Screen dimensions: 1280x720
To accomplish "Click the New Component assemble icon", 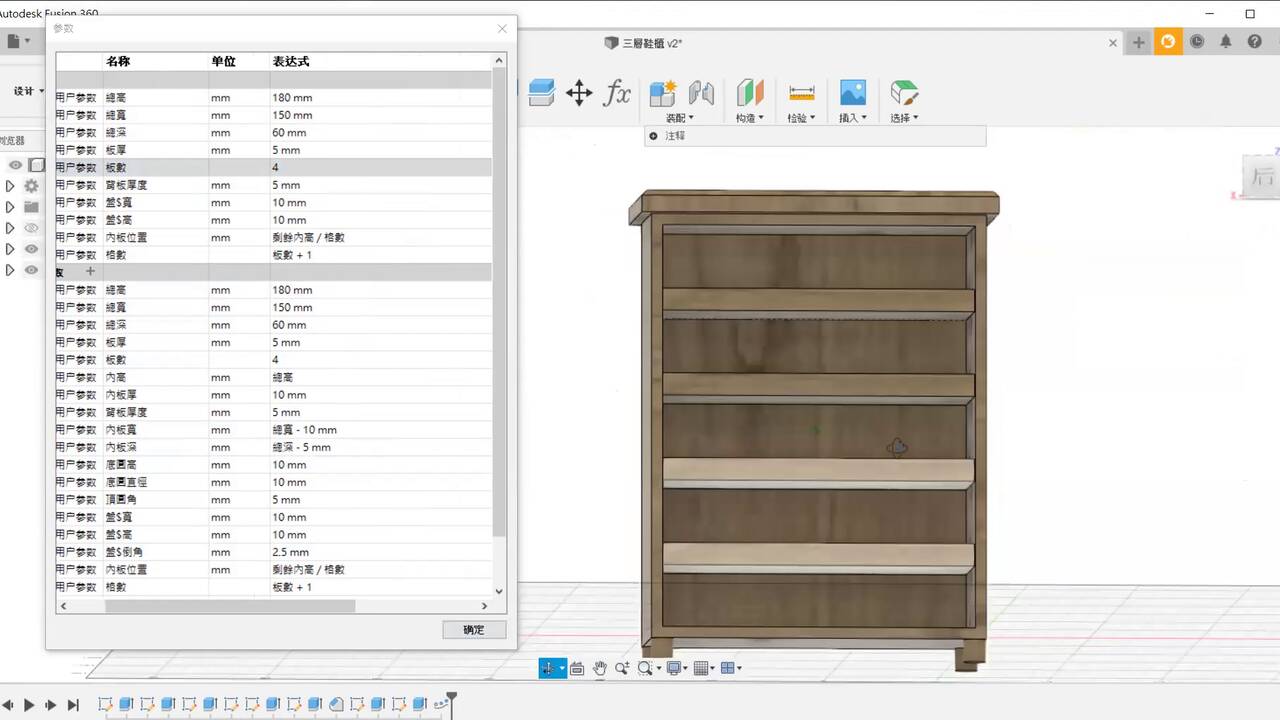I will (x=663, y=93).
